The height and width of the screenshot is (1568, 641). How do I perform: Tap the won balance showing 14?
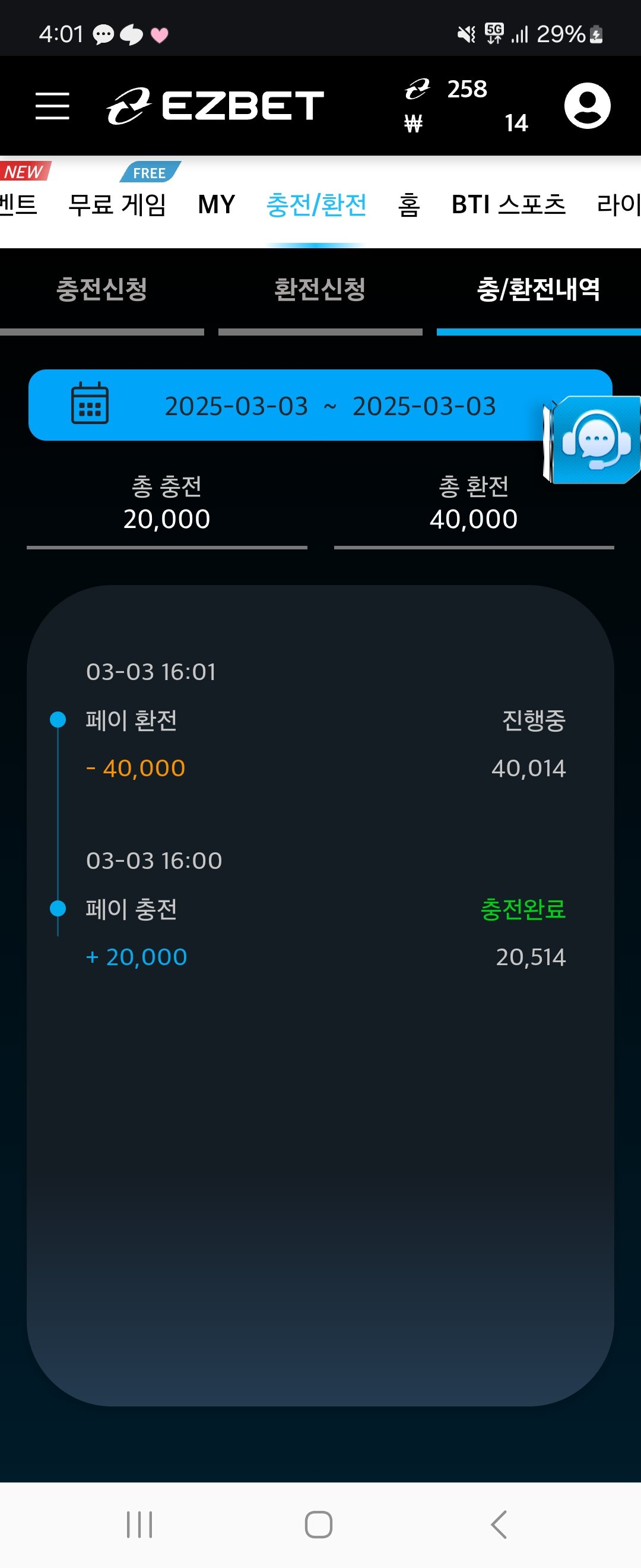516,124
